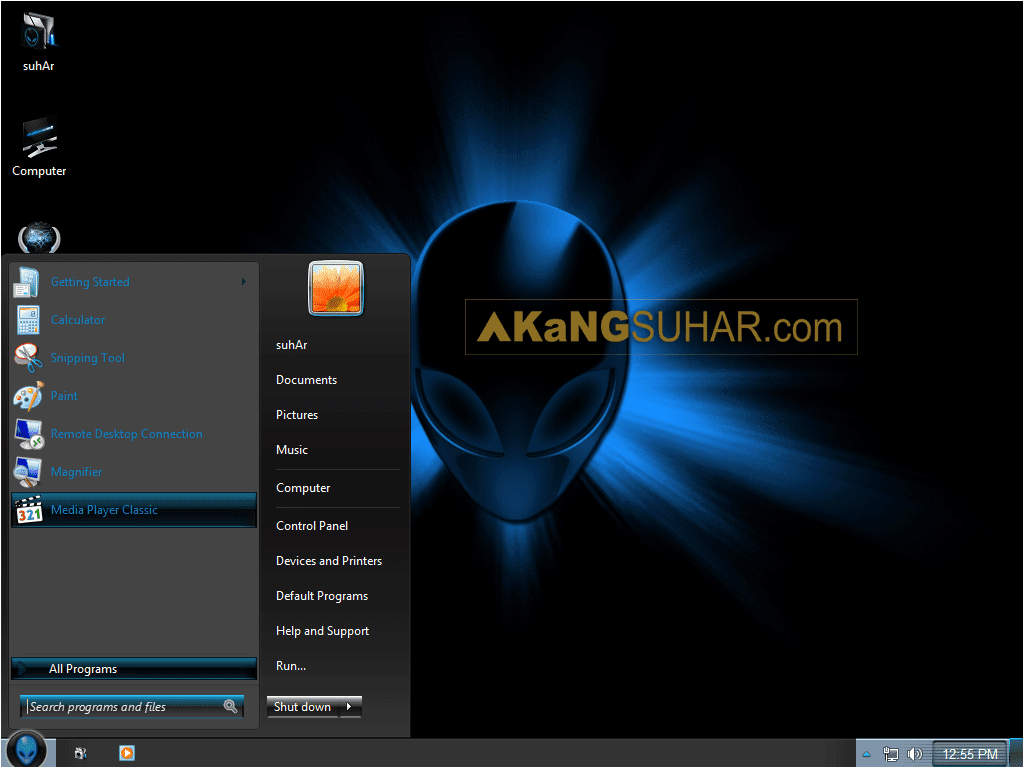Click the Calculator icon in Start menu
This screenshot has height=768, width=1024.
coord(27,320)
